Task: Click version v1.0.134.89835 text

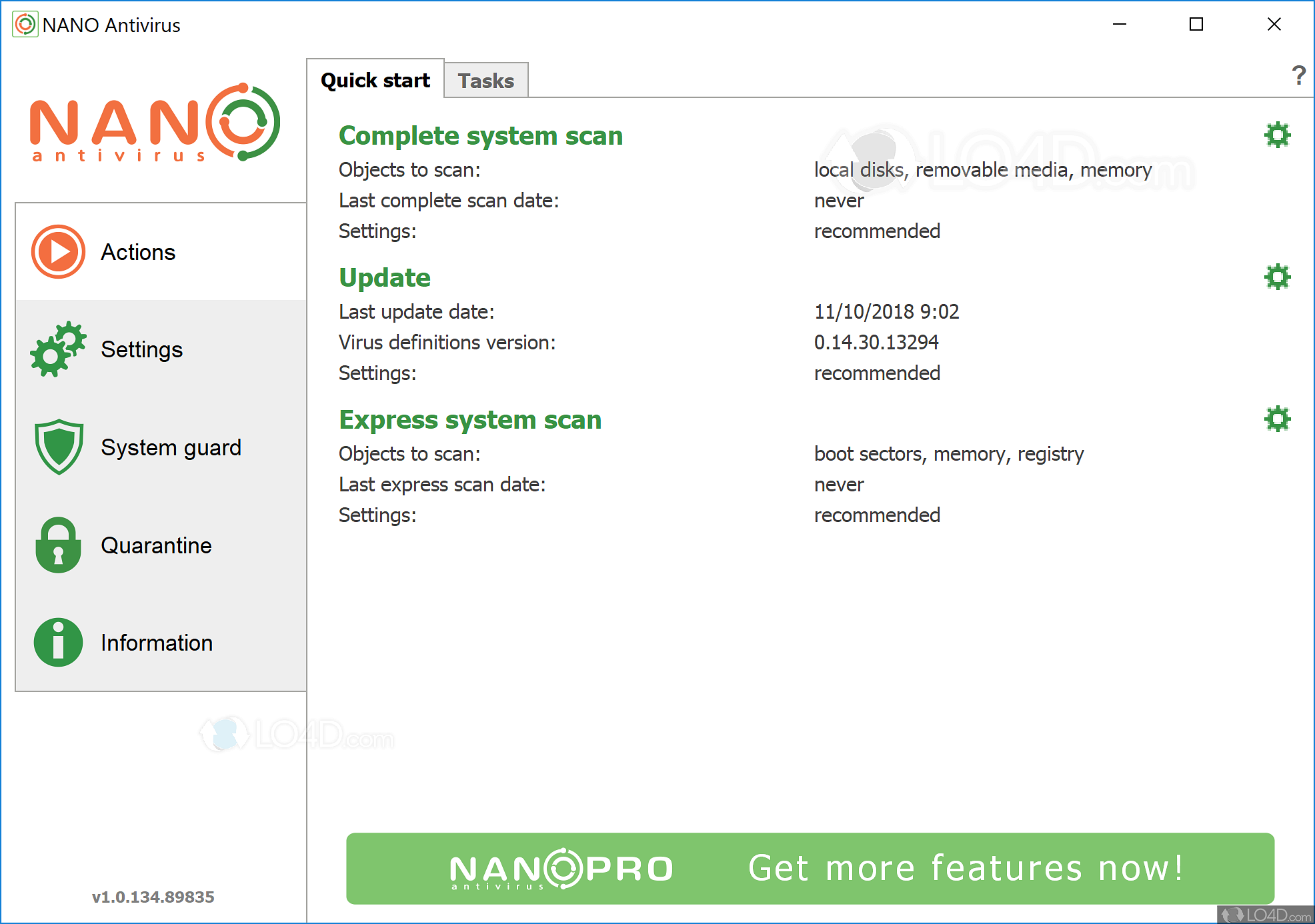Action: tap(153, 897)
